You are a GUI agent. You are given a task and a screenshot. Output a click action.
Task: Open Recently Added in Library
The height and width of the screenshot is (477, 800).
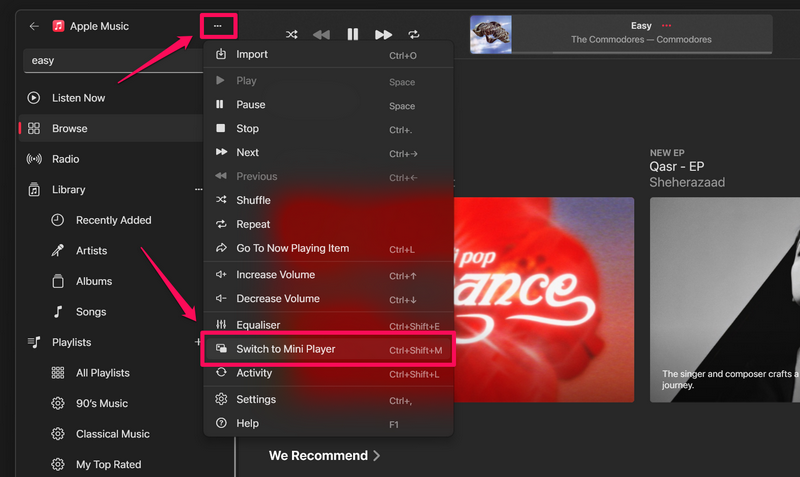point(113,220)
